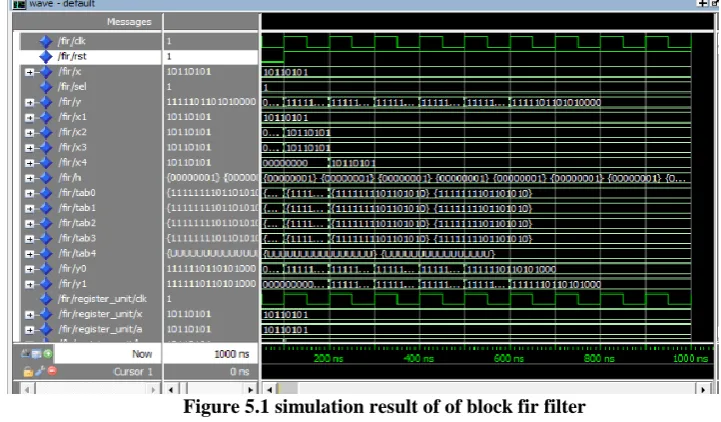Click the waveform pane scroll left arrow
Viewport: 721px width, 422px height.
[x=269, y=389]
